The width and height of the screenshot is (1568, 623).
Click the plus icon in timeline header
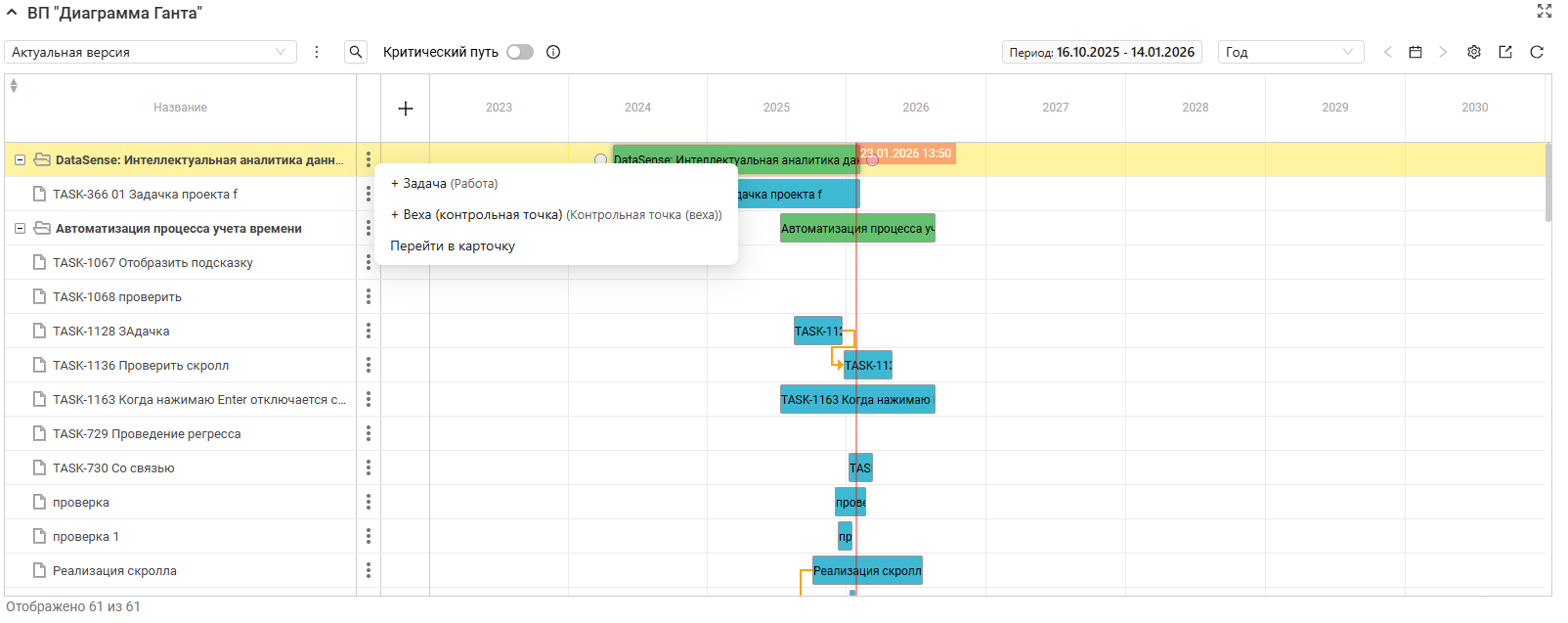click(x=406, y=109)
